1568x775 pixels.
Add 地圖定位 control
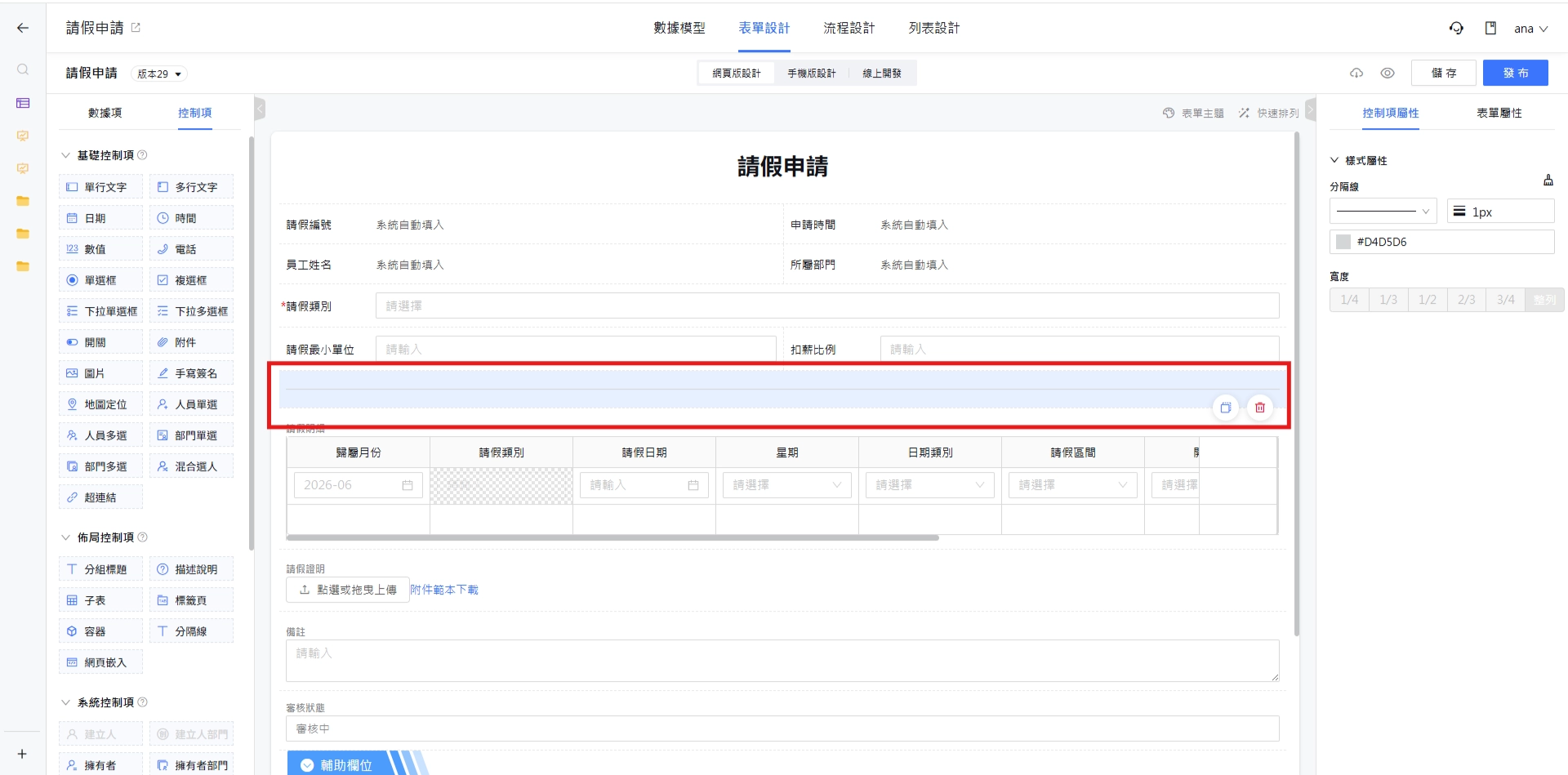coord(100,404)
